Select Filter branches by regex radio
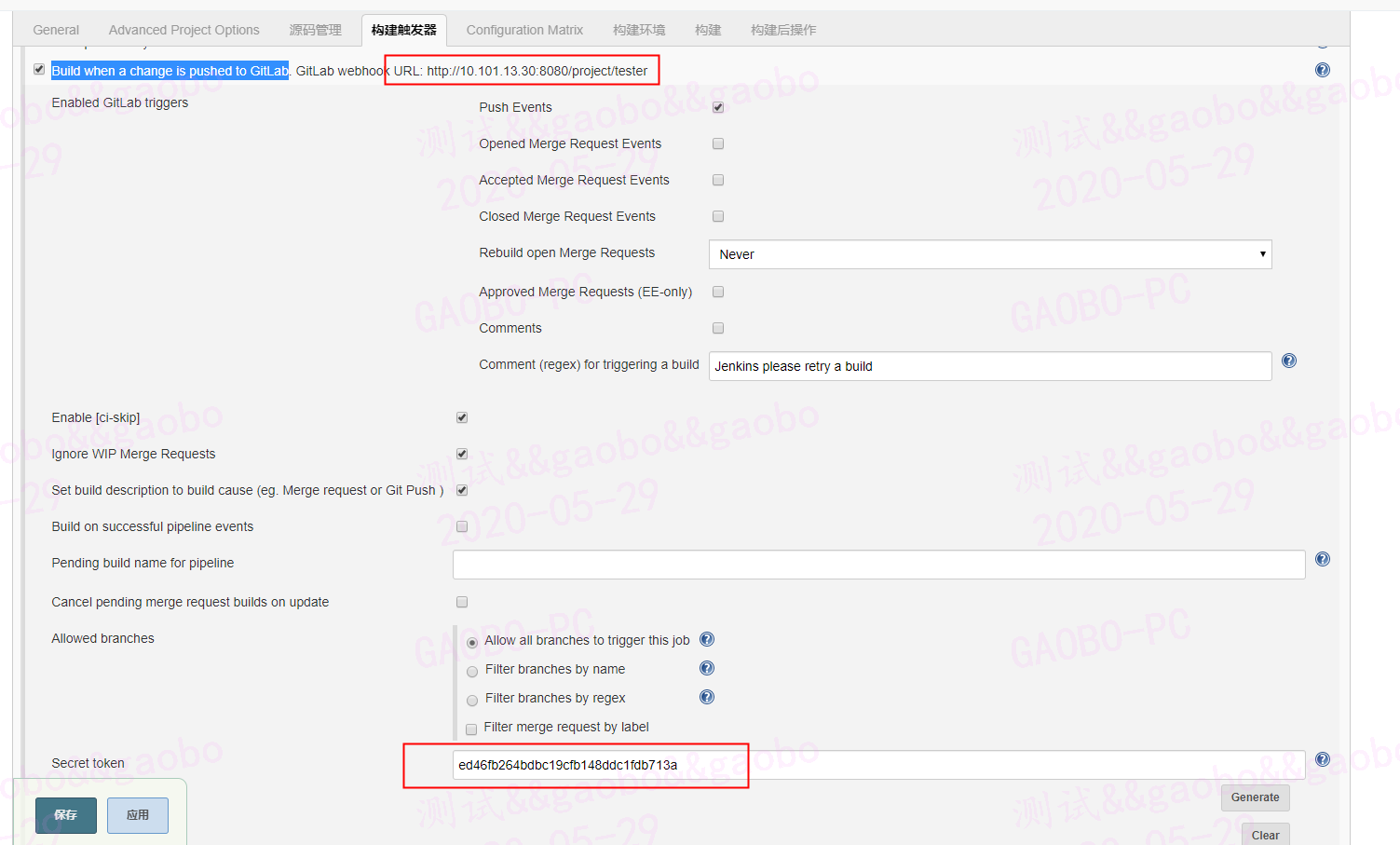1400x845 pixels. click(472, 700)
